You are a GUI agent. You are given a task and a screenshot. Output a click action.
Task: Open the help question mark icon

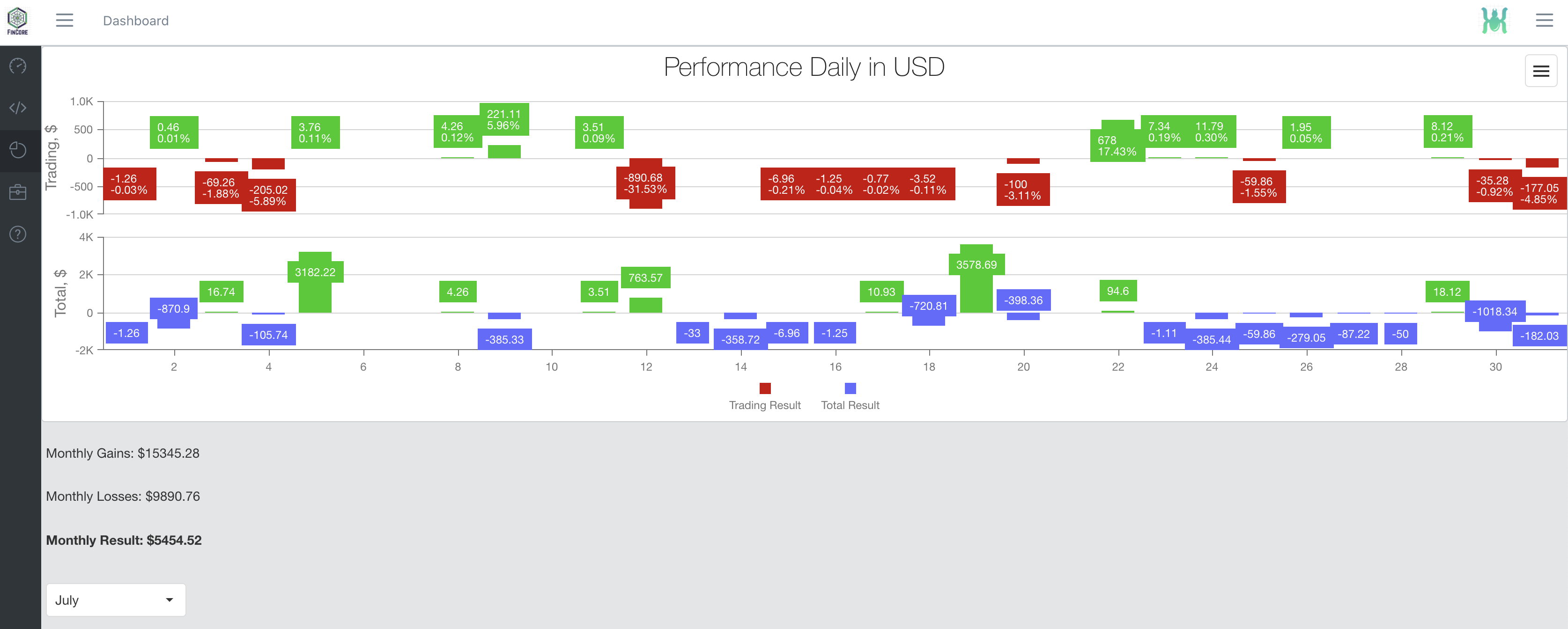click(x=18, y=234)
